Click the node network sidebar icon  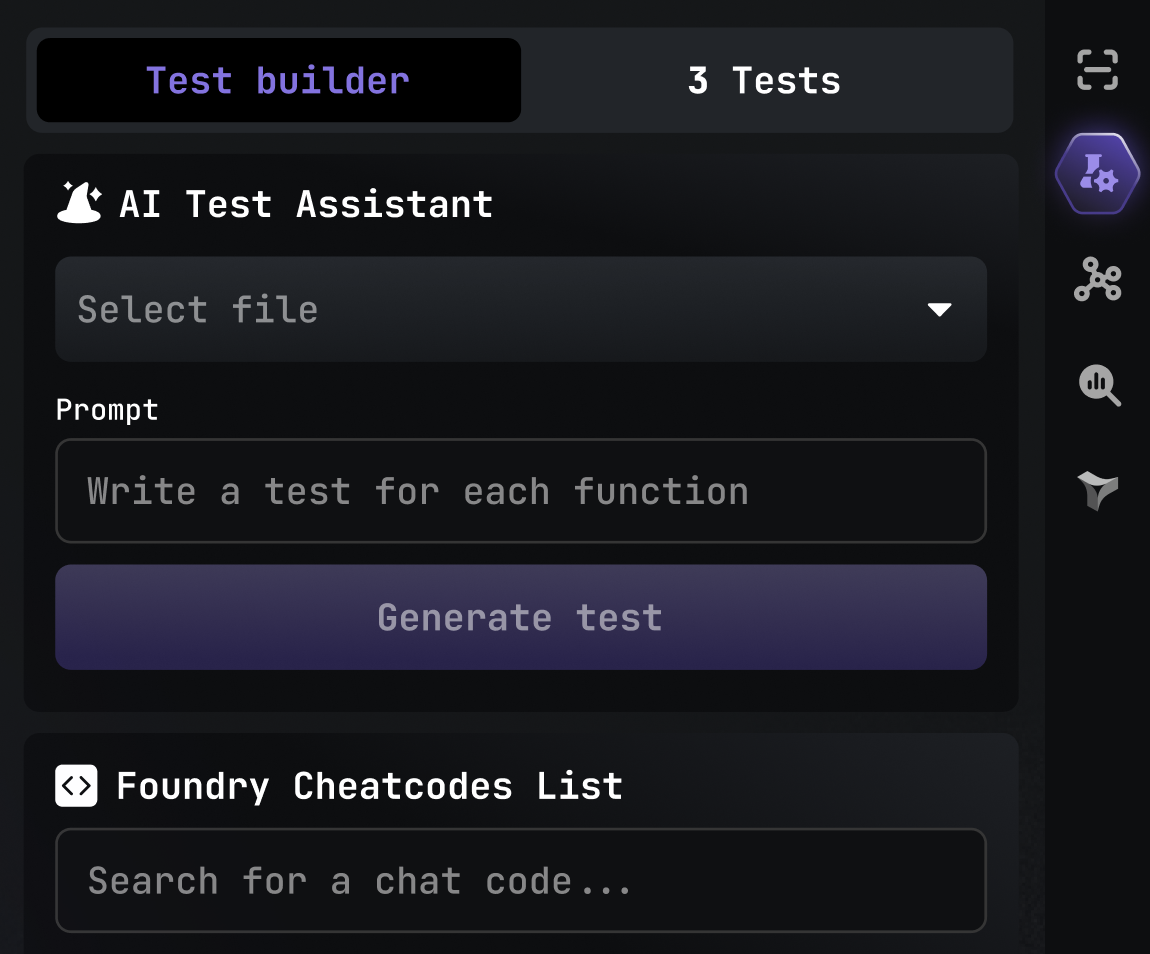pyautogui.click(x=1097, y=281)
